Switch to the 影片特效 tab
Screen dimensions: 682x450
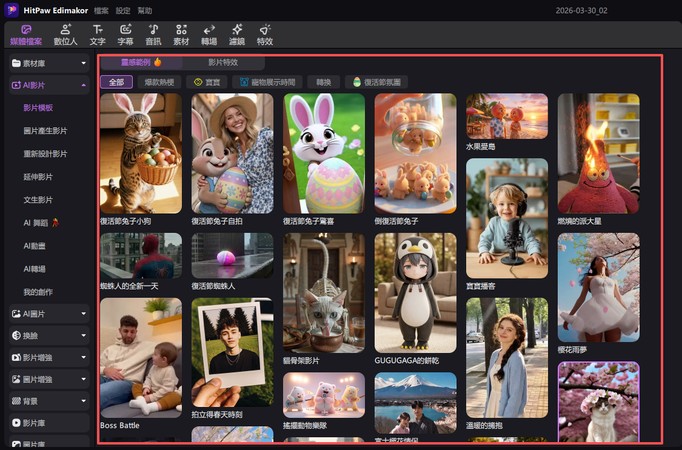[222, 62]
